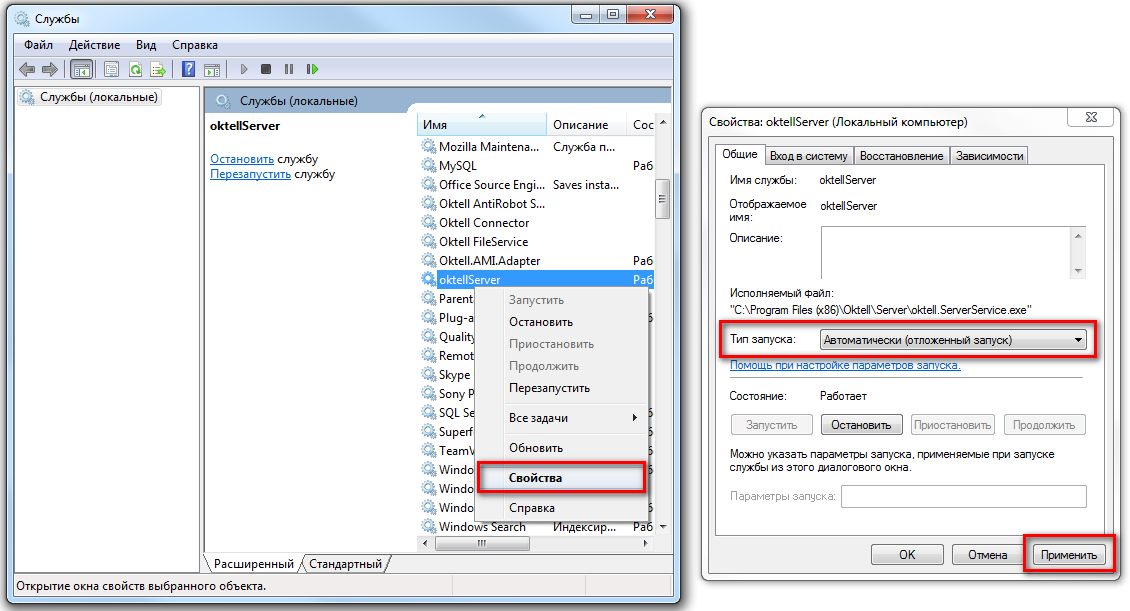This screenshot has width=1130, height=611.
Task: Open the blue question mark help icon
Action: click(188, 69)
